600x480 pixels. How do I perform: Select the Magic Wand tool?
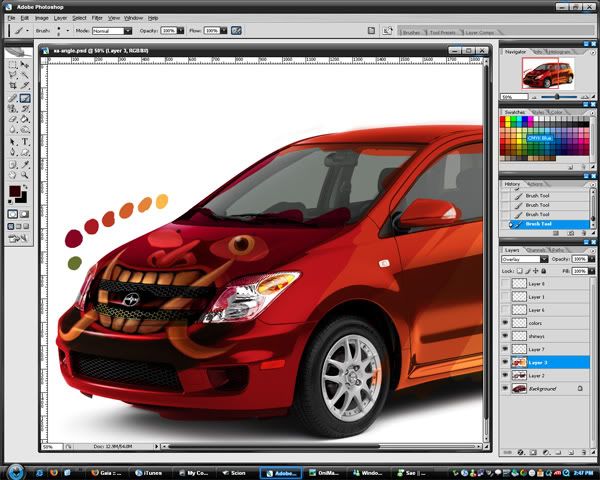[x=25, y=75]
